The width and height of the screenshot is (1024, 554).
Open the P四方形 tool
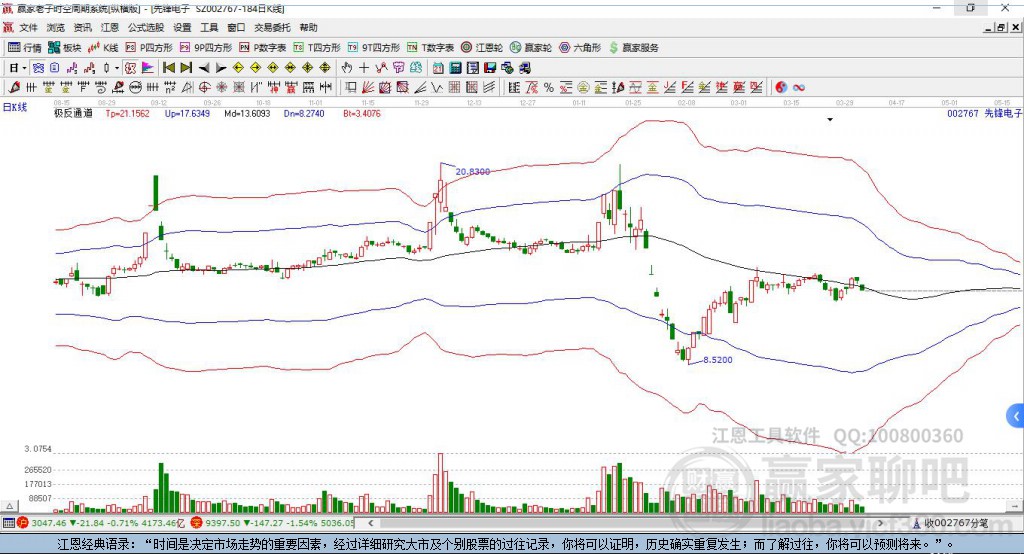tap(149, 48)
